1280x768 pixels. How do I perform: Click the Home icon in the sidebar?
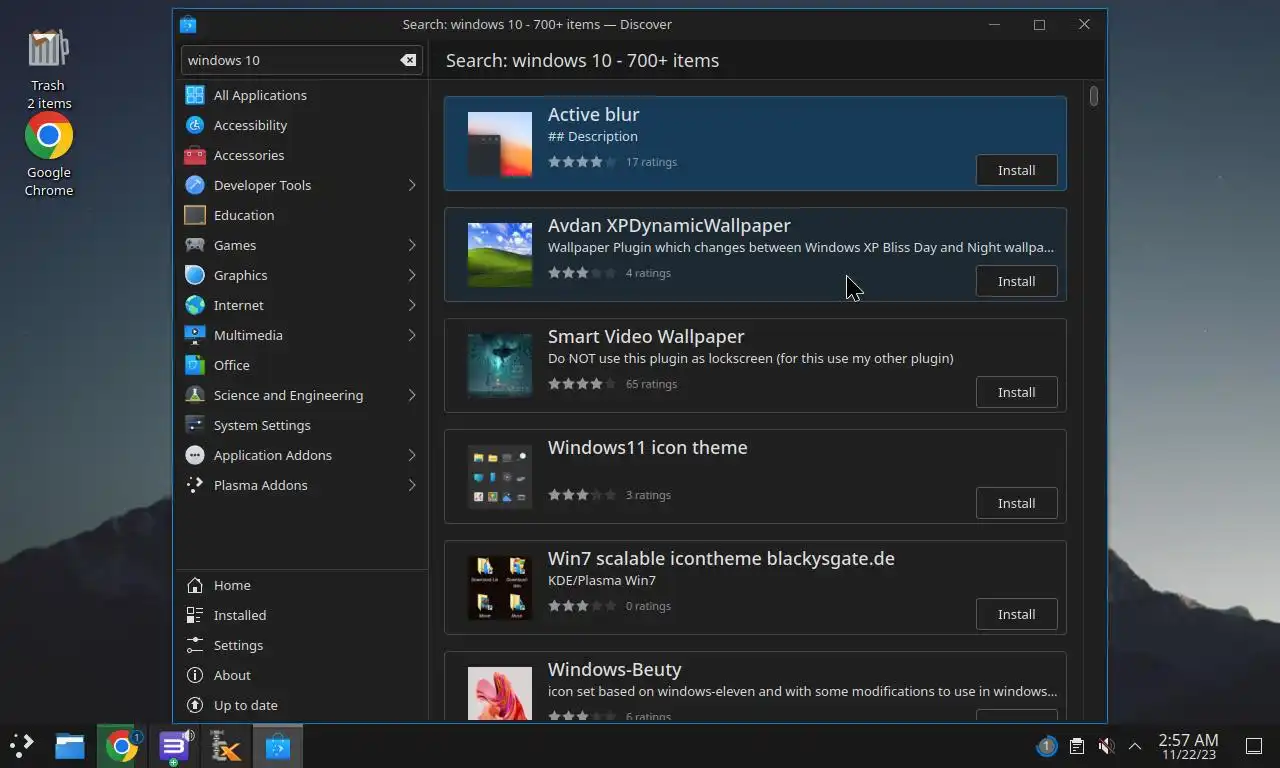tap(195, 585)
